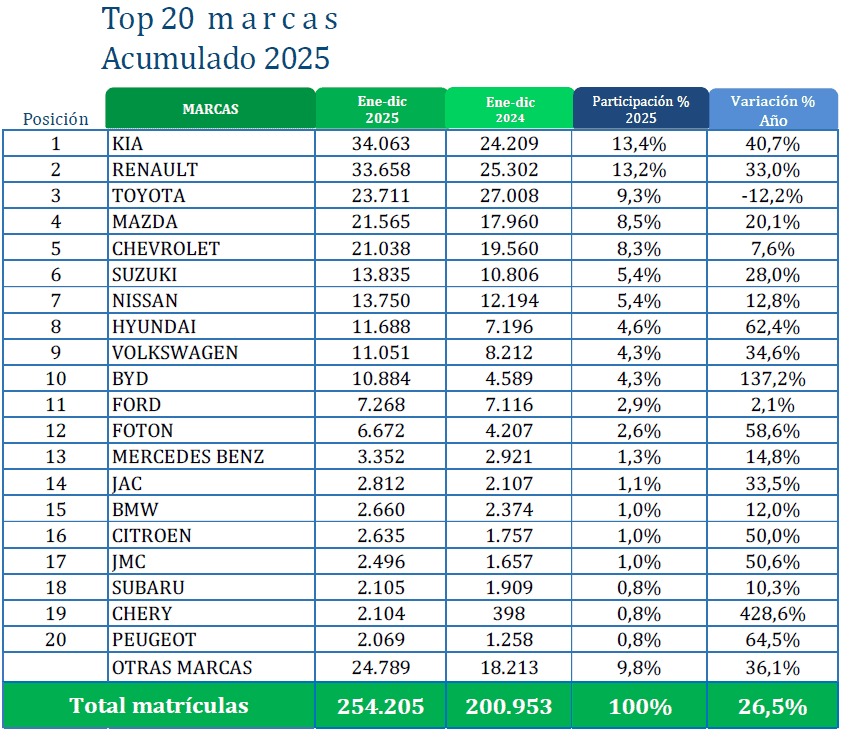
Task: Select CHERY's 428,6% variation cell
Action: click(772, 613)
